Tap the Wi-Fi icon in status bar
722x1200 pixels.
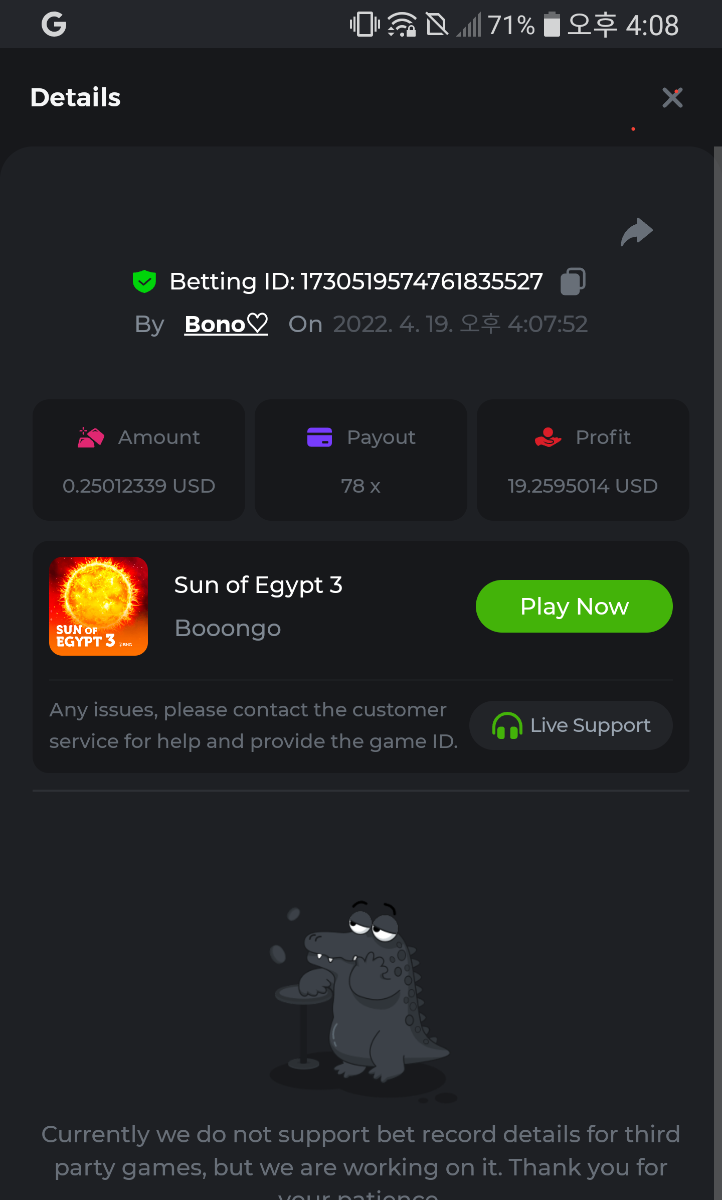tap(402, 24)
